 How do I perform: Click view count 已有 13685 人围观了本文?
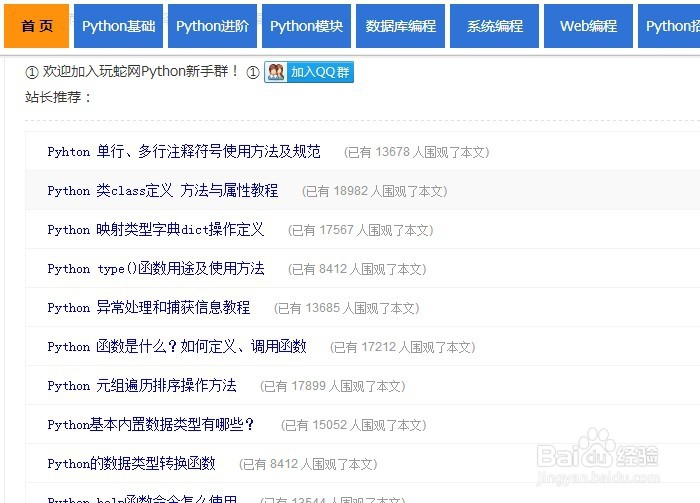pos(346,308)
